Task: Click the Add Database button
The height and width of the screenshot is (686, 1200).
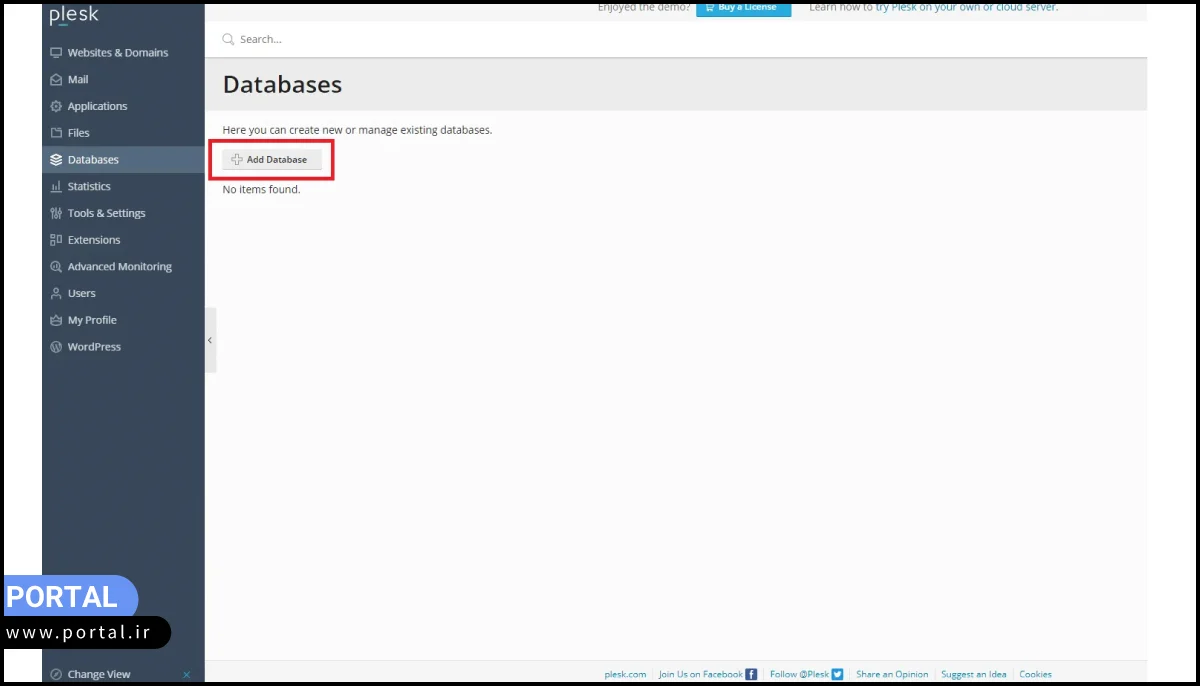Action: click(270, 159)
